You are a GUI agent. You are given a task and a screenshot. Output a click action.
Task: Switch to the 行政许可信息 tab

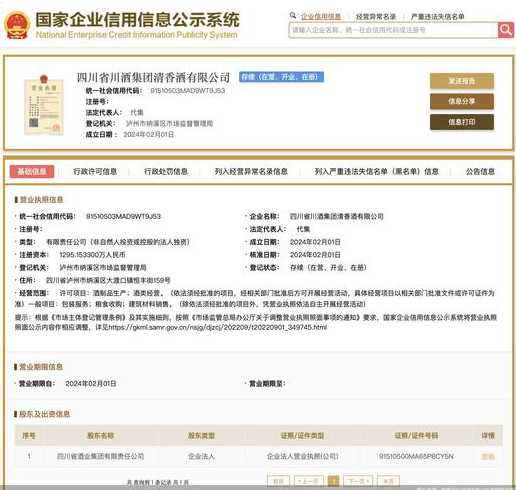[x=95, y=171]
